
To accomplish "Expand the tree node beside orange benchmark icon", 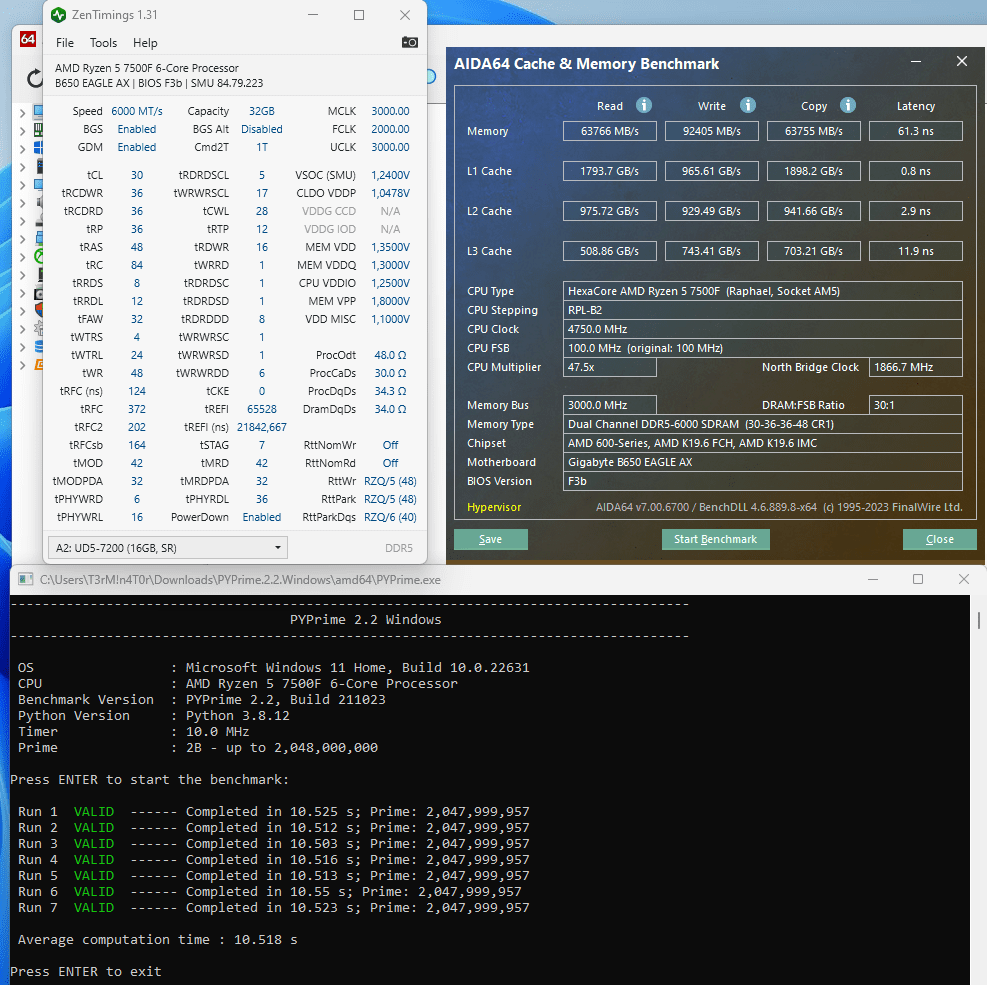I will tap(23, 365).
